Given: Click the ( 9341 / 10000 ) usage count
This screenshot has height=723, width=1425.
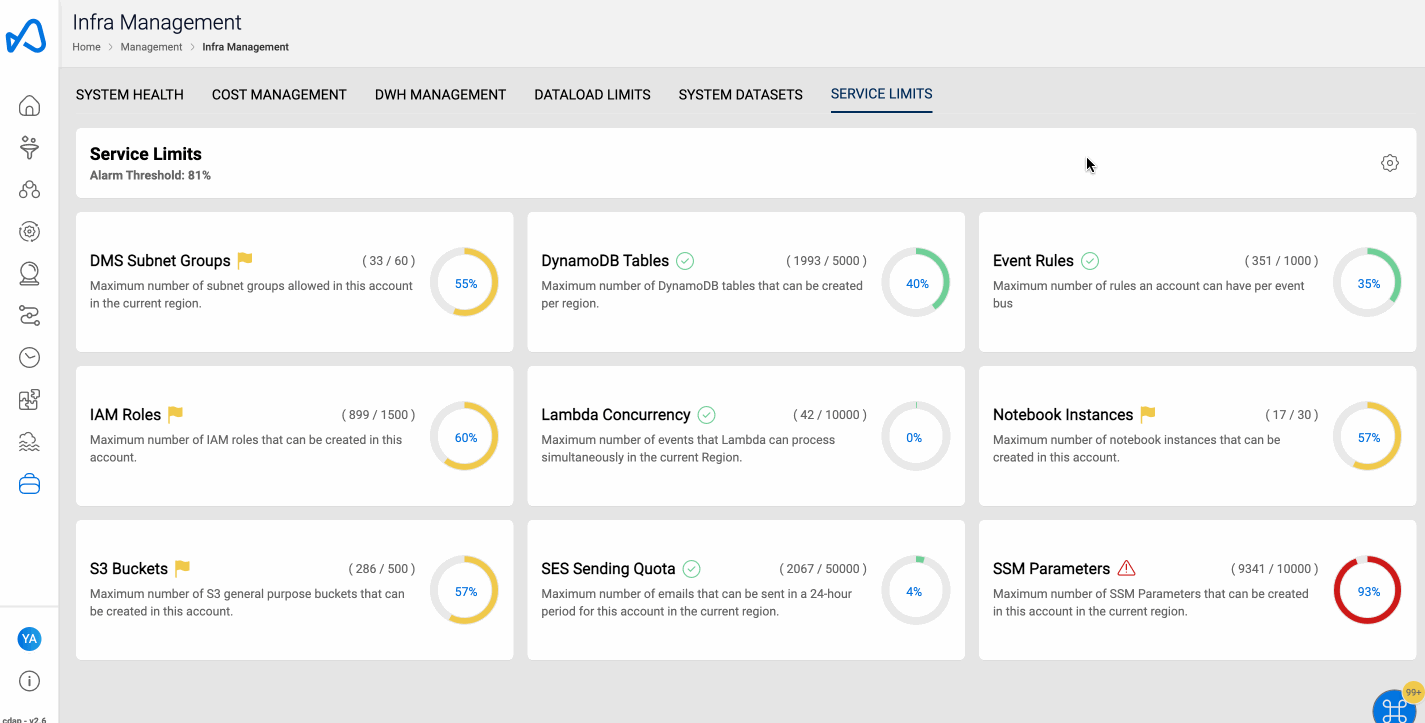Looking at the screenshot, I should coord(1274,569).
